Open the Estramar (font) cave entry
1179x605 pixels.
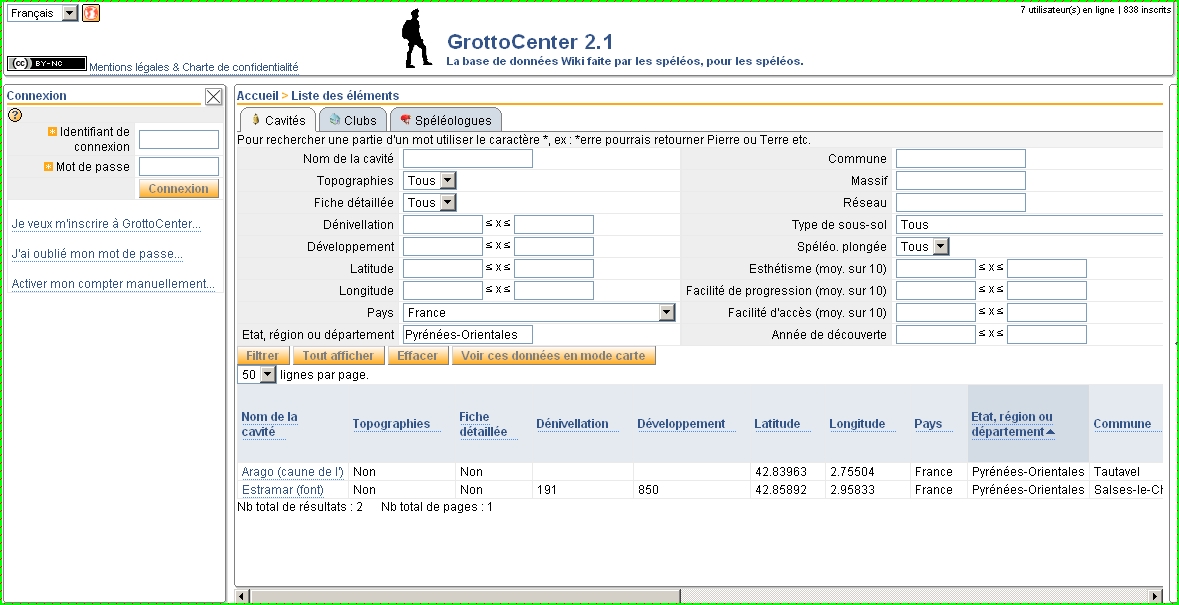point(283,490)
